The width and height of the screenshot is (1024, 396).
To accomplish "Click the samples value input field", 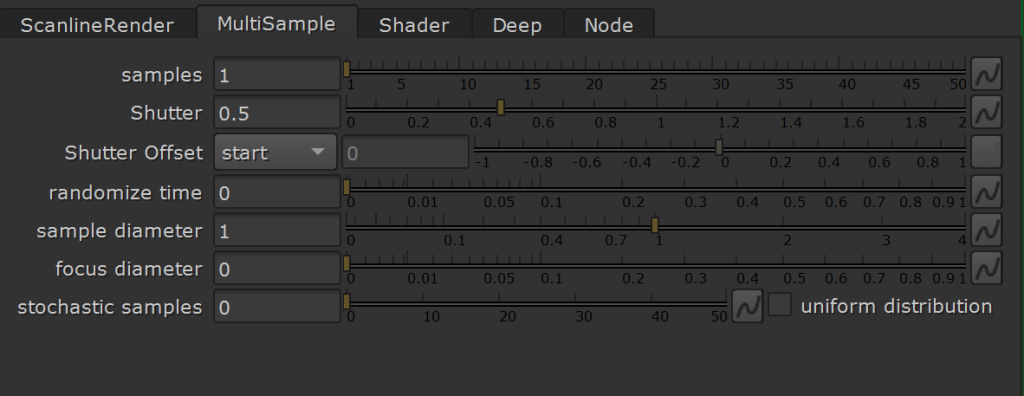I will 277,74.
